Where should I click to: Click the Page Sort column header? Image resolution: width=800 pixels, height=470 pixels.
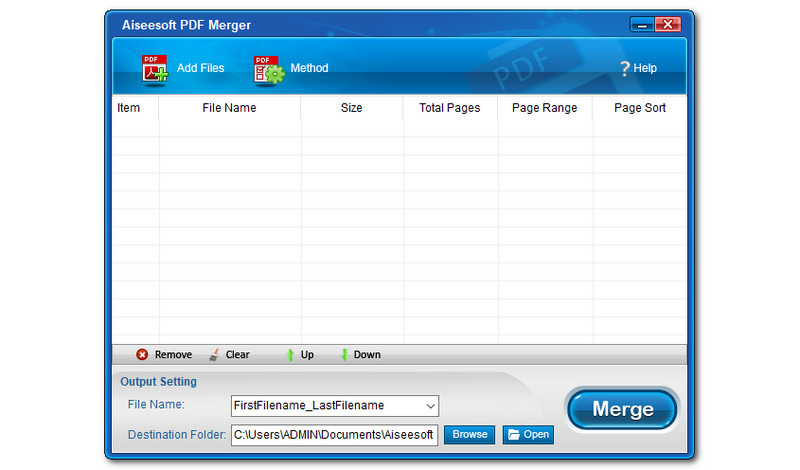640,108
